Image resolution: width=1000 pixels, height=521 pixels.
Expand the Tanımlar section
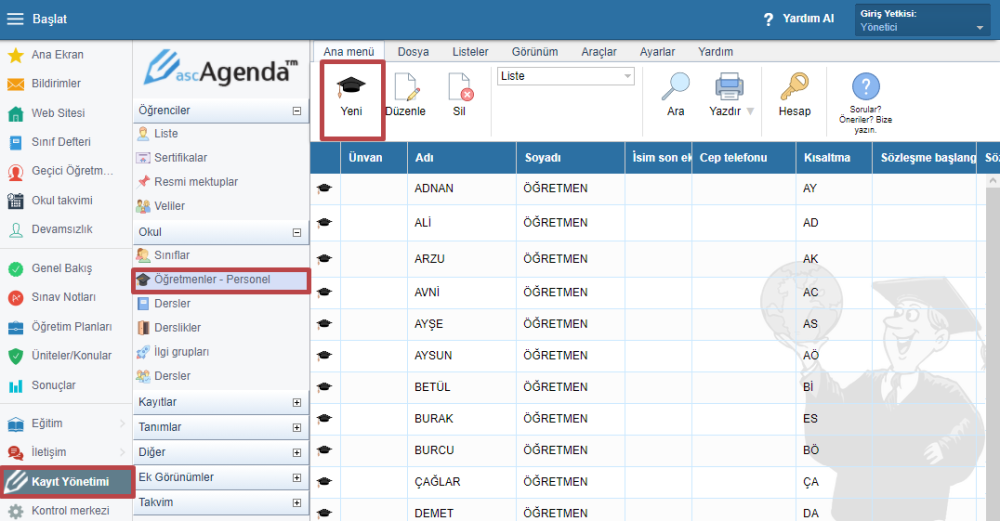[297, 428]
